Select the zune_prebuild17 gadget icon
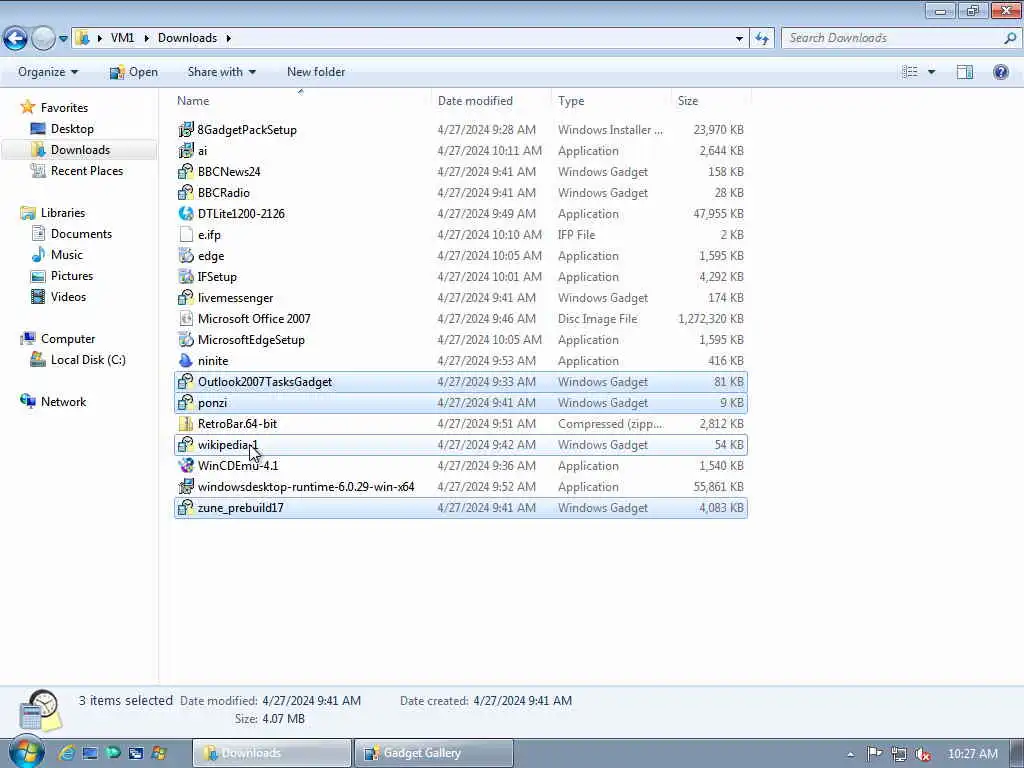The height and width of the screenshot is (768, 1024). click(186, 507)
